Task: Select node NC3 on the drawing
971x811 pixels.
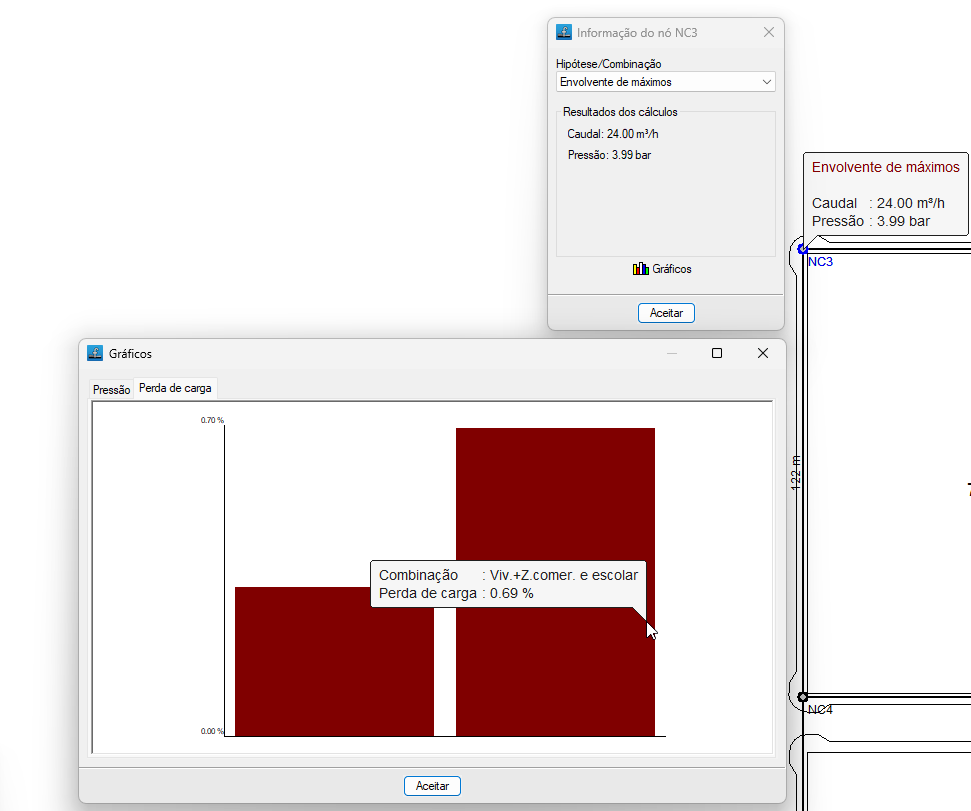Action: [803, 249]
